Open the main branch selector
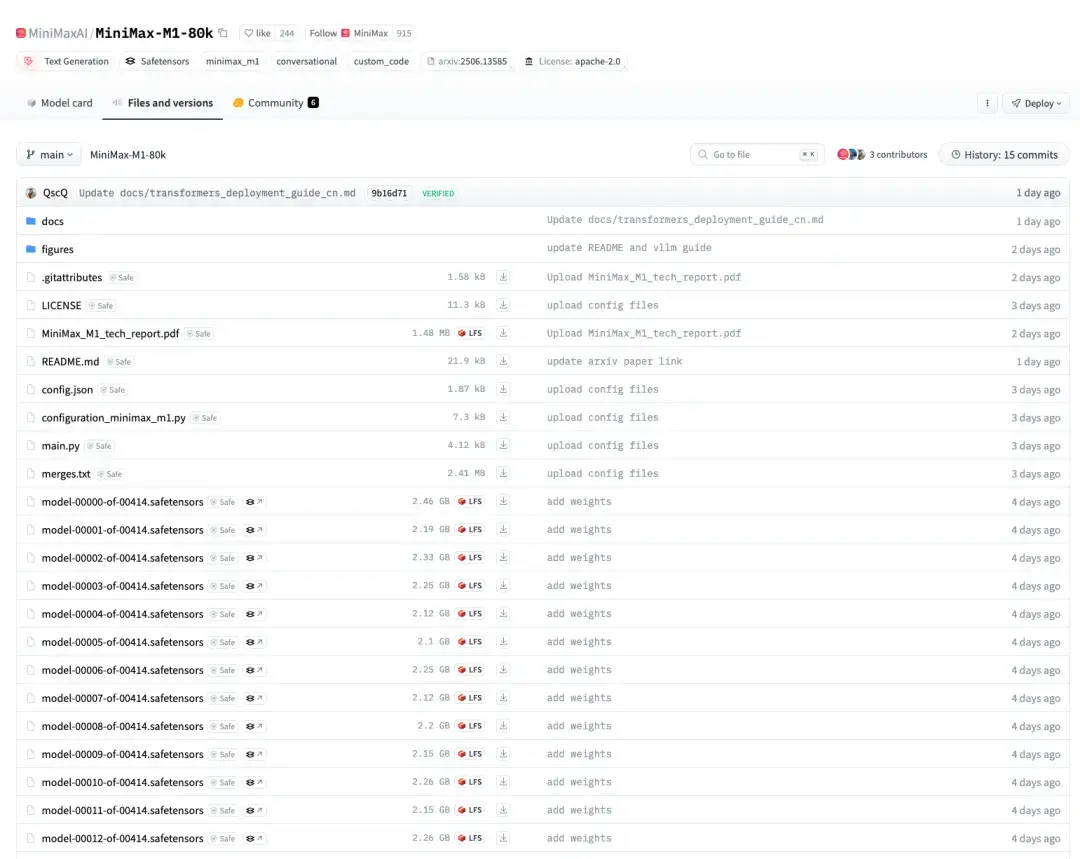 click(49, 154)
